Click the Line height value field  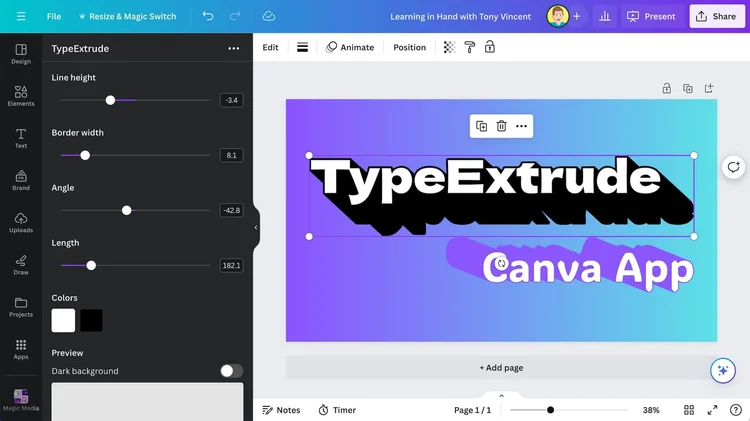232,100
